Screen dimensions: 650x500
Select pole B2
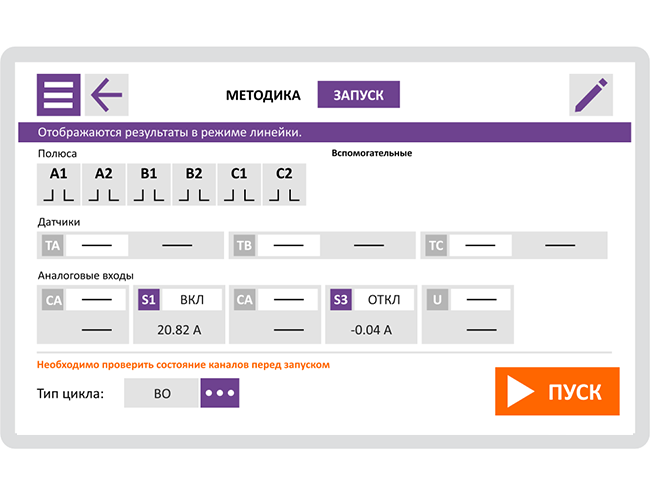194,184
